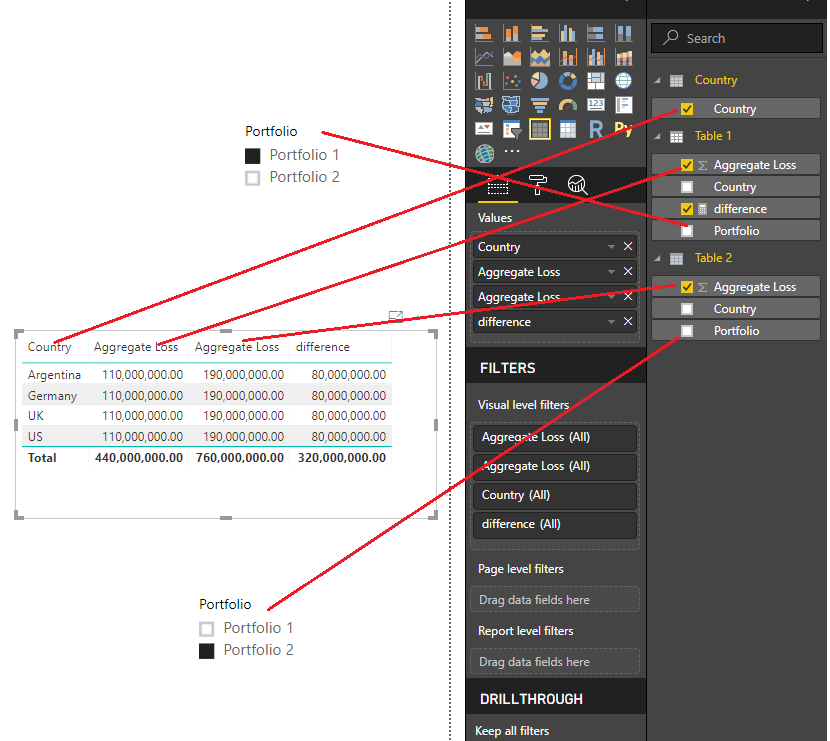
Task: Select the Scatter chart visual
Action: tap(511, 81)
